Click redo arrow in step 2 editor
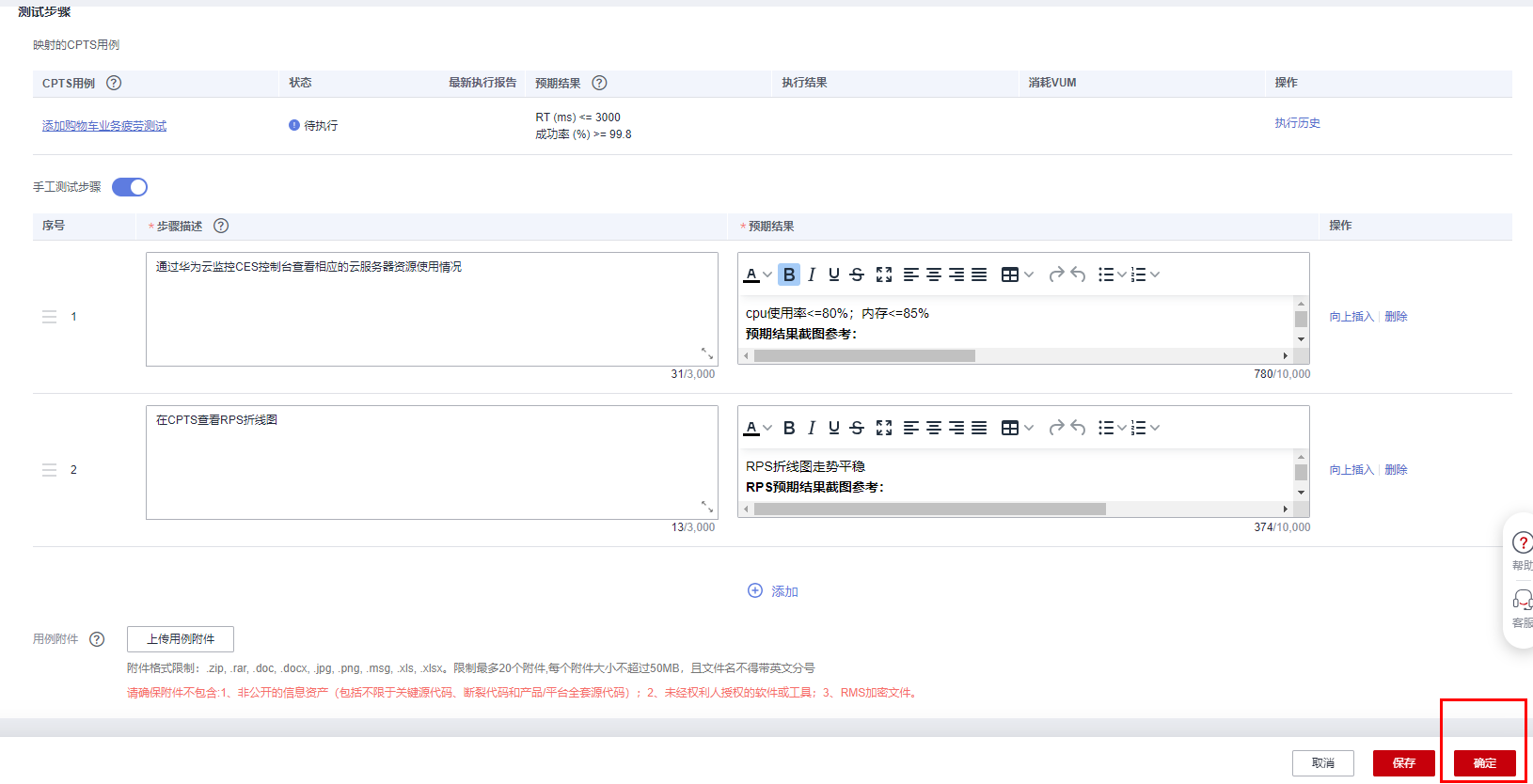Screen dimensions: 1533x784 pos(1056,428)
